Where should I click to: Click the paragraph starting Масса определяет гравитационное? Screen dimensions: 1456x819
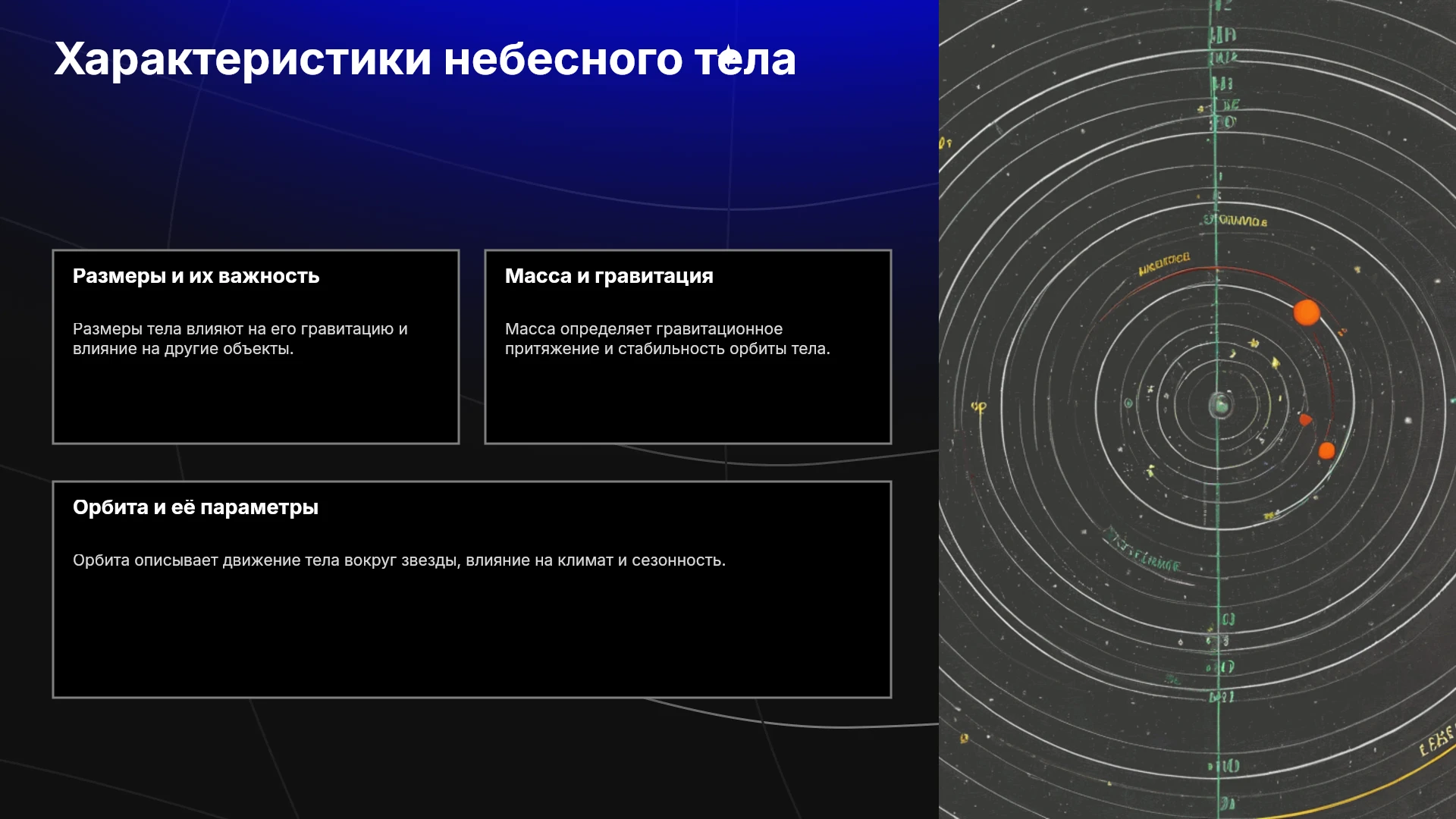(667, 339)
